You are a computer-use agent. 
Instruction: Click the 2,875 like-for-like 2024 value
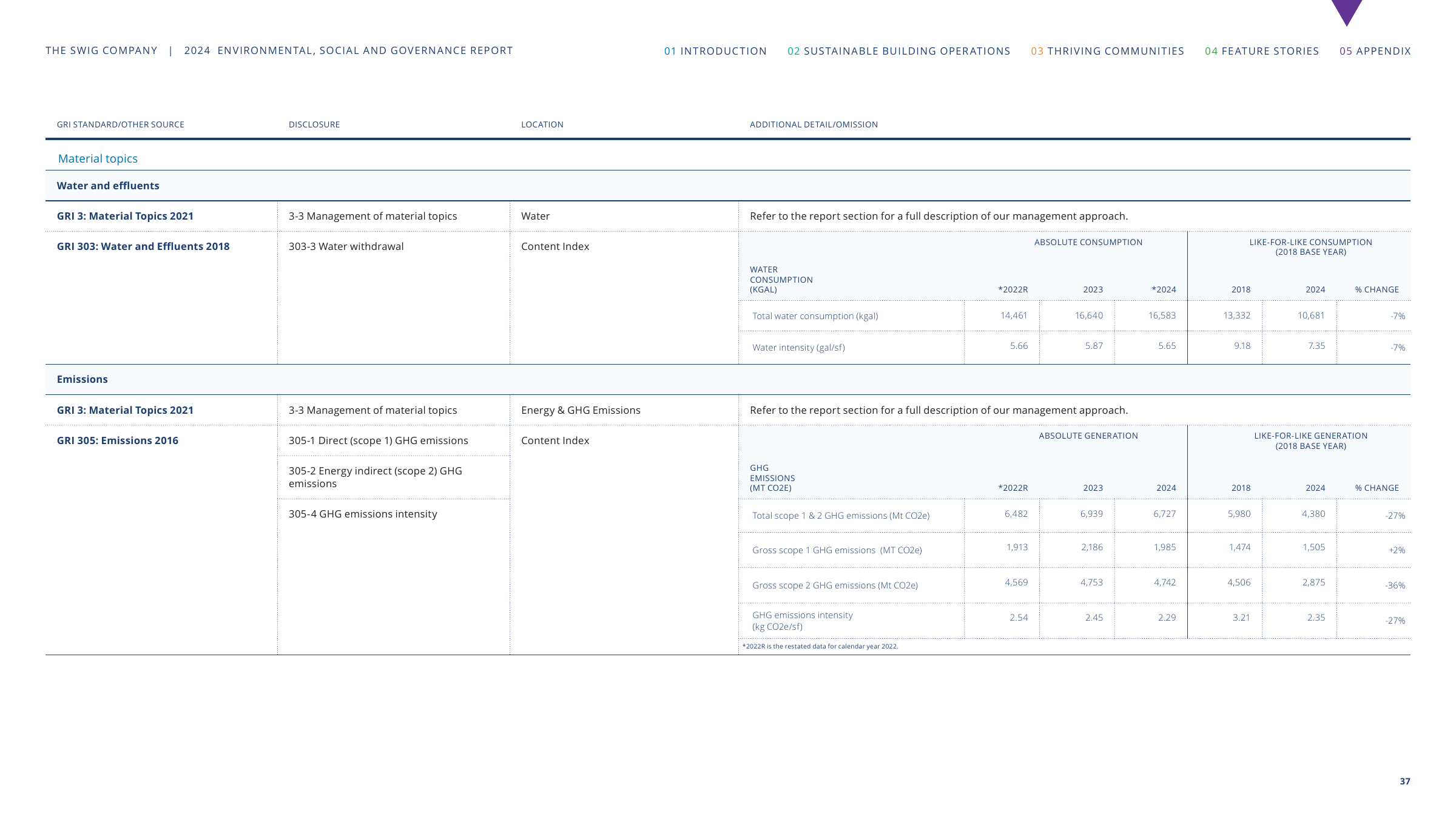[x=1313, y=582]
